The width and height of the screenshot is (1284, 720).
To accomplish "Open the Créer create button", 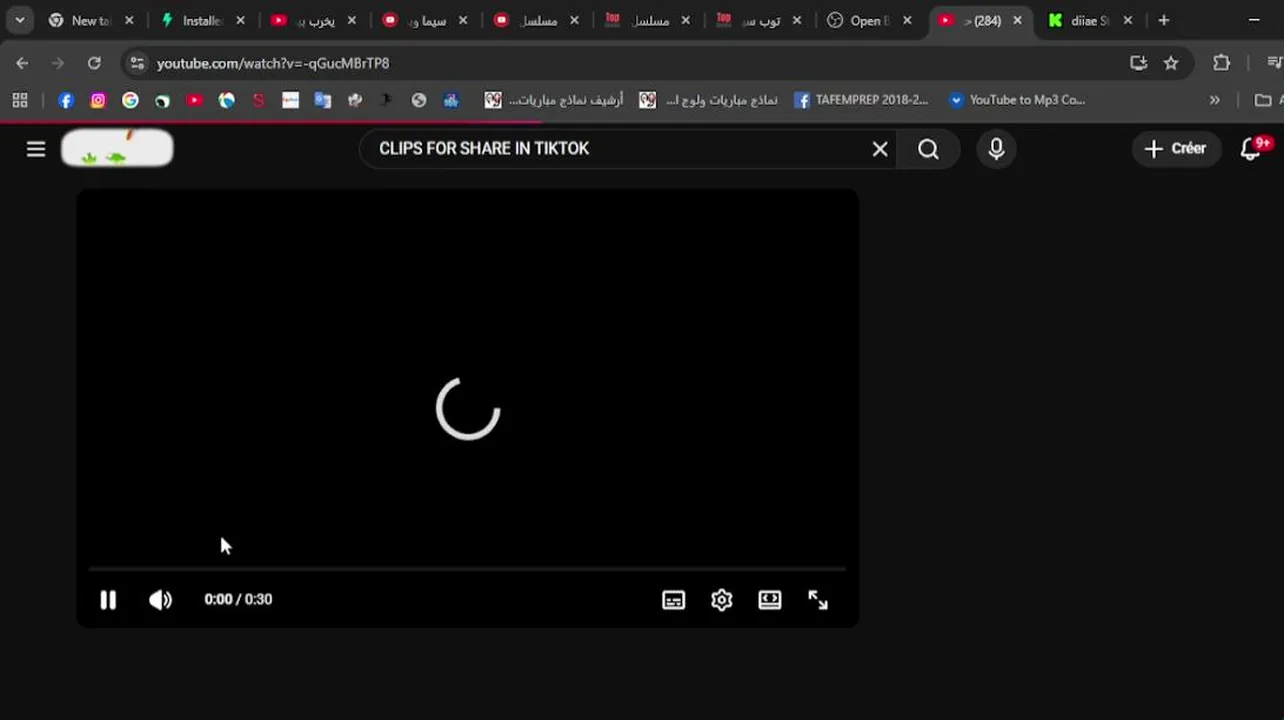I will pos(1176,149).
